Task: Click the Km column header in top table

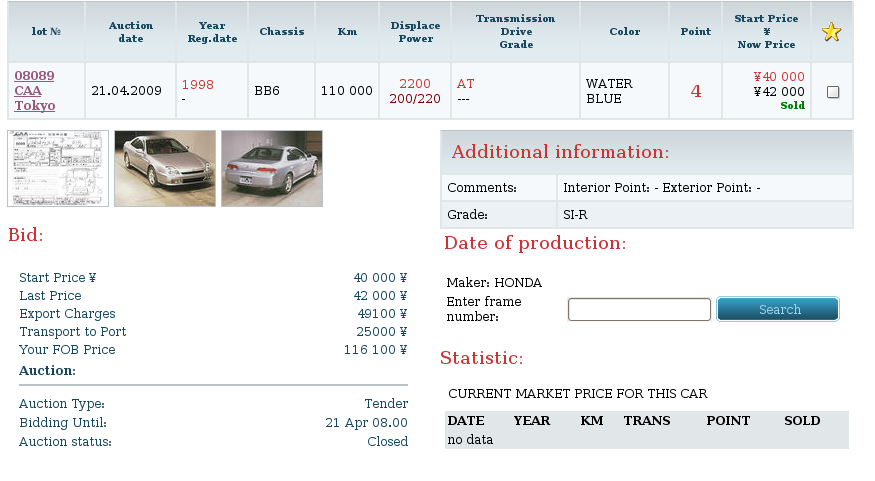Action: point(347,32)
